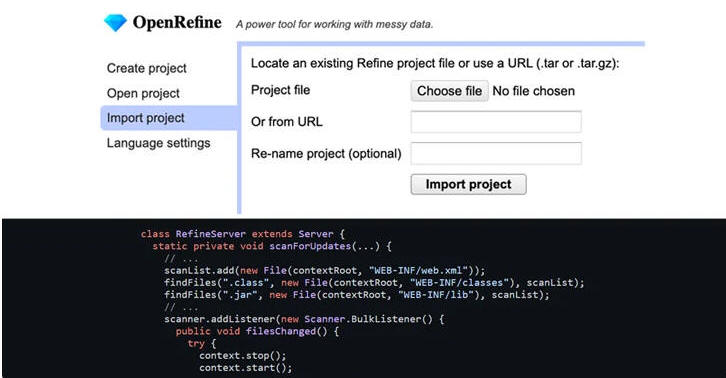Click the OpenRefine diamond logo icon

point(115,23)
